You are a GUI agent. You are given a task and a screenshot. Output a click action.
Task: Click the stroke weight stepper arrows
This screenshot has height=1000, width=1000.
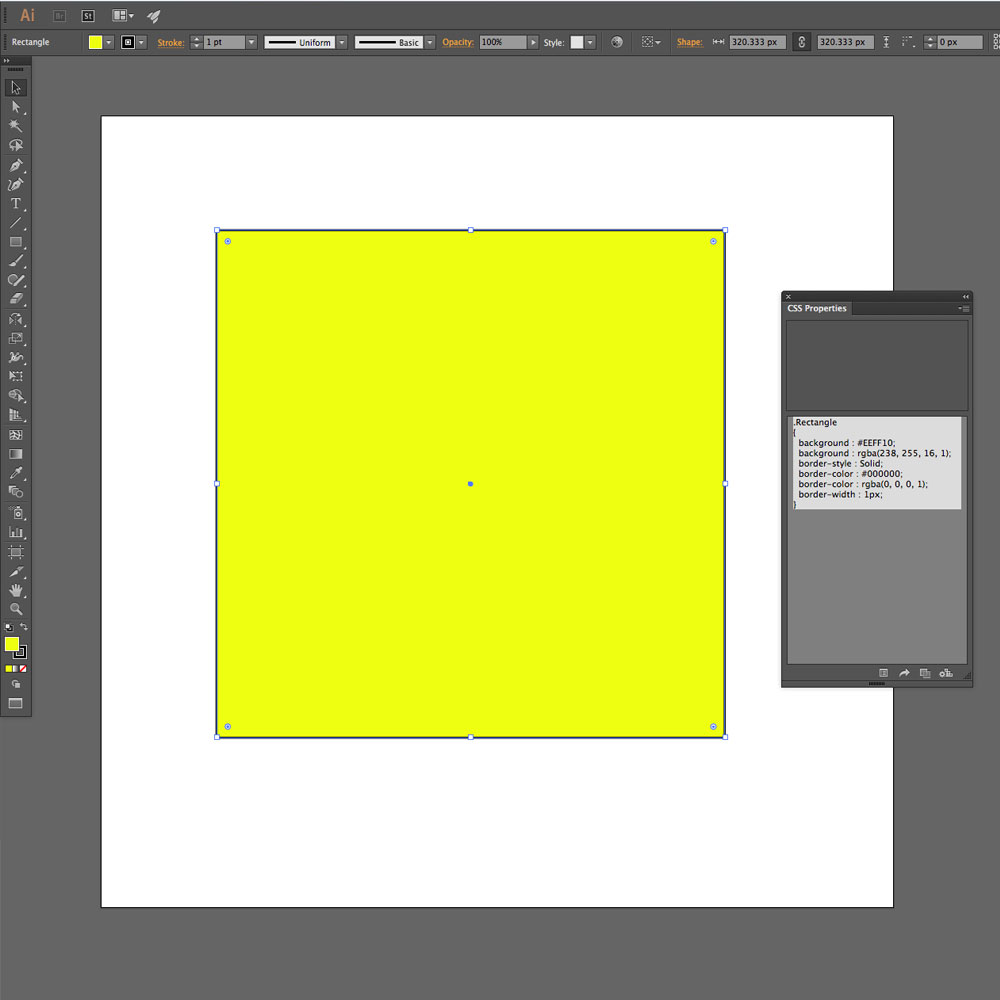coord(196,42)
